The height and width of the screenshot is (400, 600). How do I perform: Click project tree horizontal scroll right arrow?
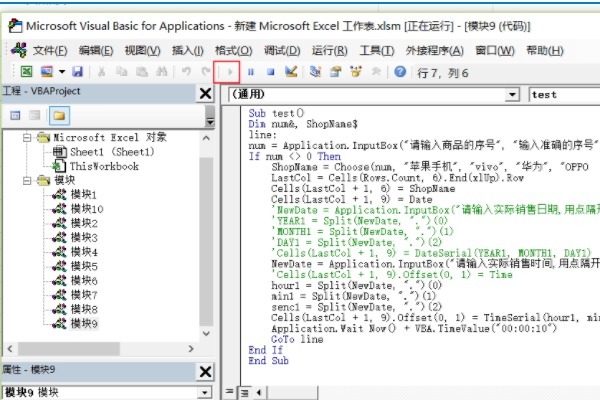pos(191,349)
